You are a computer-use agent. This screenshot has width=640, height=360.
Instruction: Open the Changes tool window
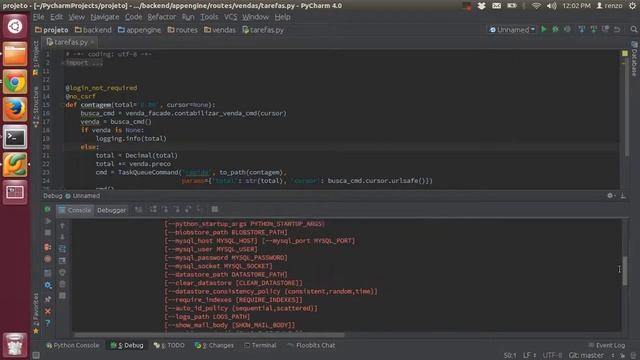pos(214,345)
